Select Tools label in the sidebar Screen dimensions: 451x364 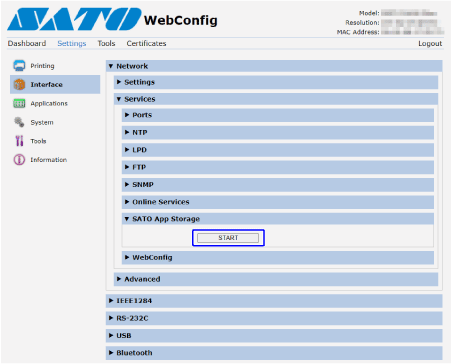click(x=38, y=141)
